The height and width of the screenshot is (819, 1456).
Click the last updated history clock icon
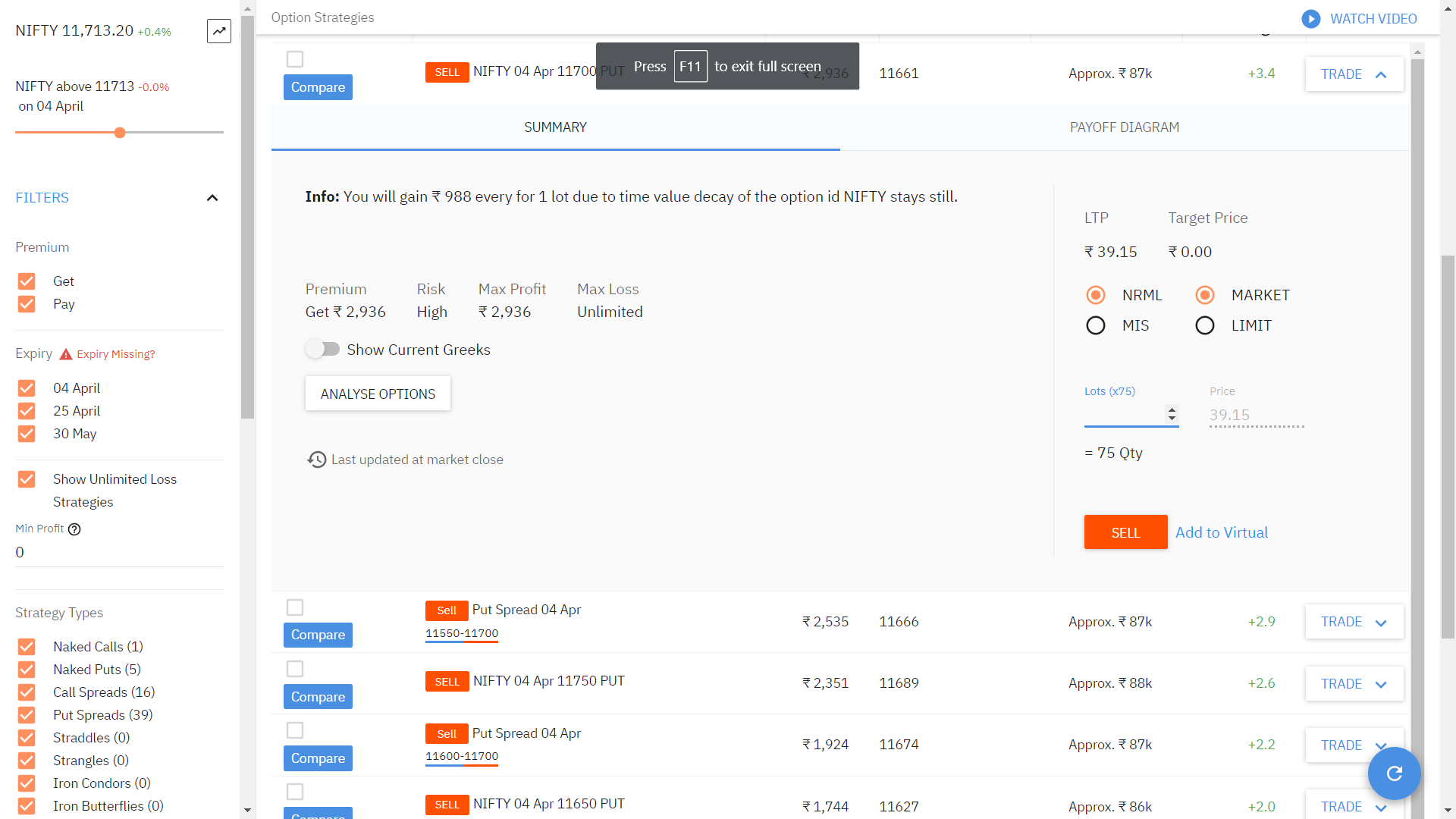317,460
